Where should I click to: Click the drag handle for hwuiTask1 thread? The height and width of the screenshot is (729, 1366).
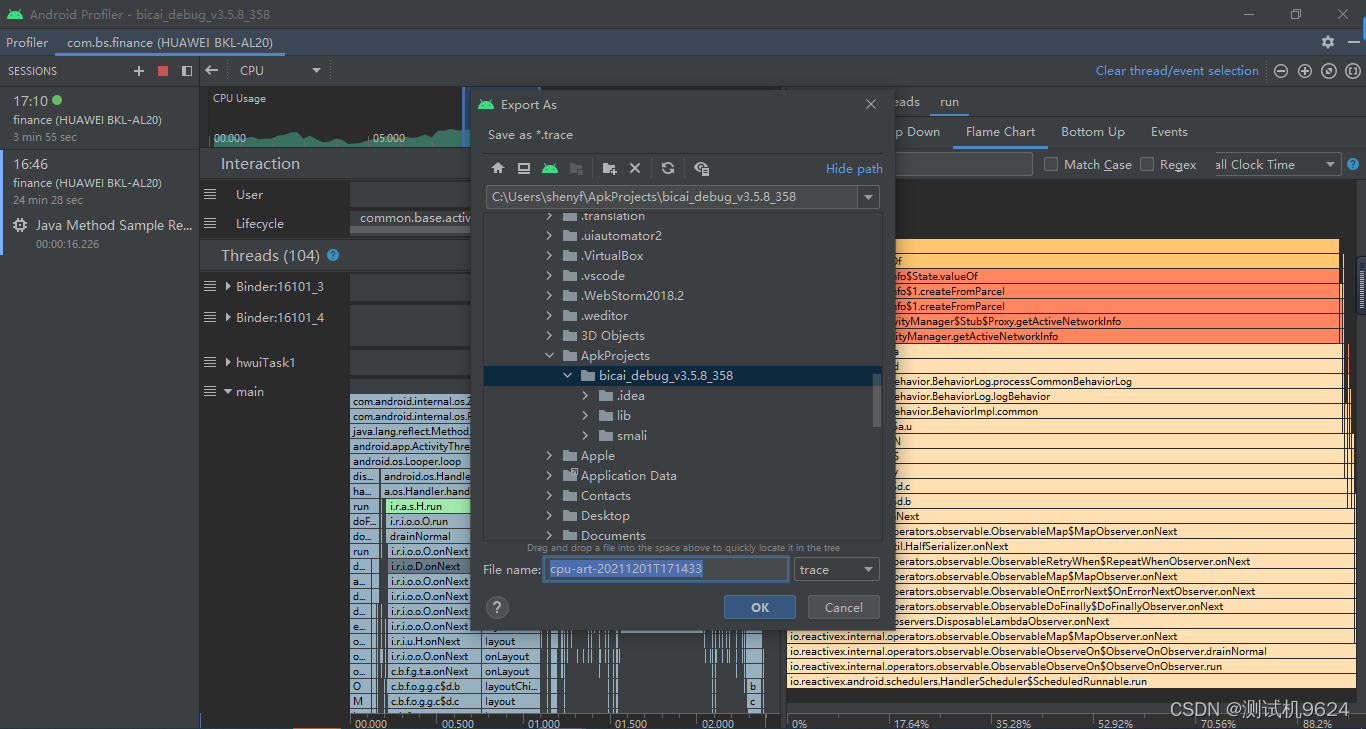[210, 362]
